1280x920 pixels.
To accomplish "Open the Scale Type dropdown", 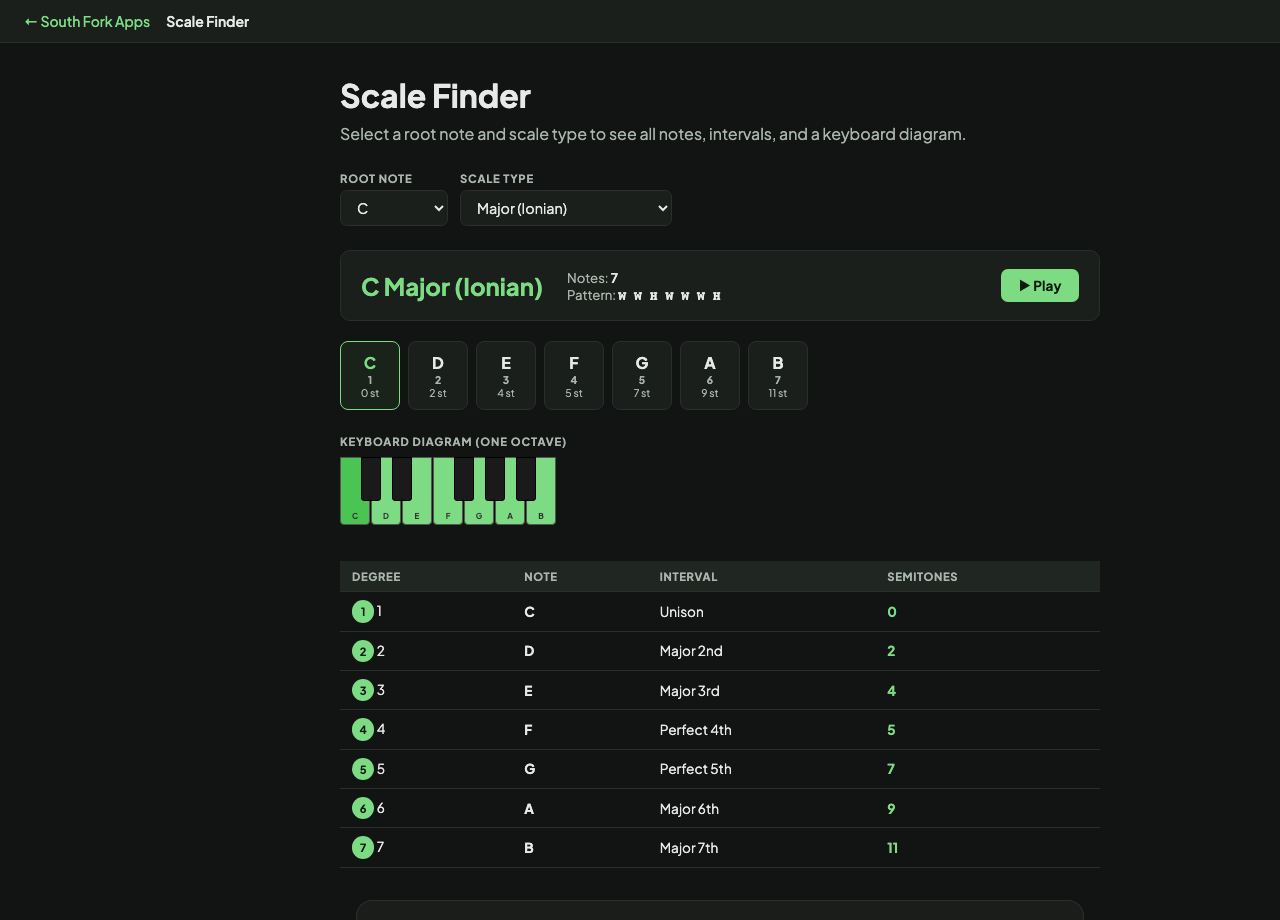I will (566, 208).
